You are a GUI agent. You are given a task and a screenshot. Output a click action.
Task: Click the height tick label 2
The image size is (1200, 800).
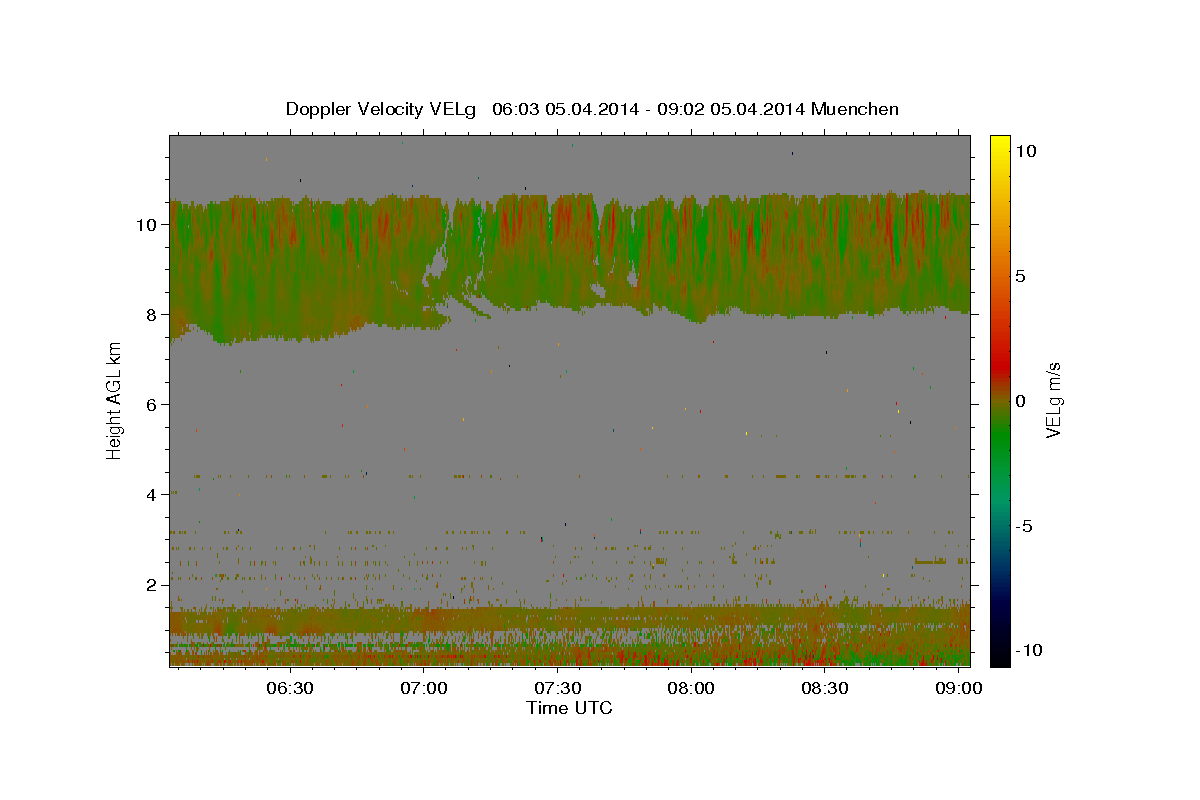(153, 585)
